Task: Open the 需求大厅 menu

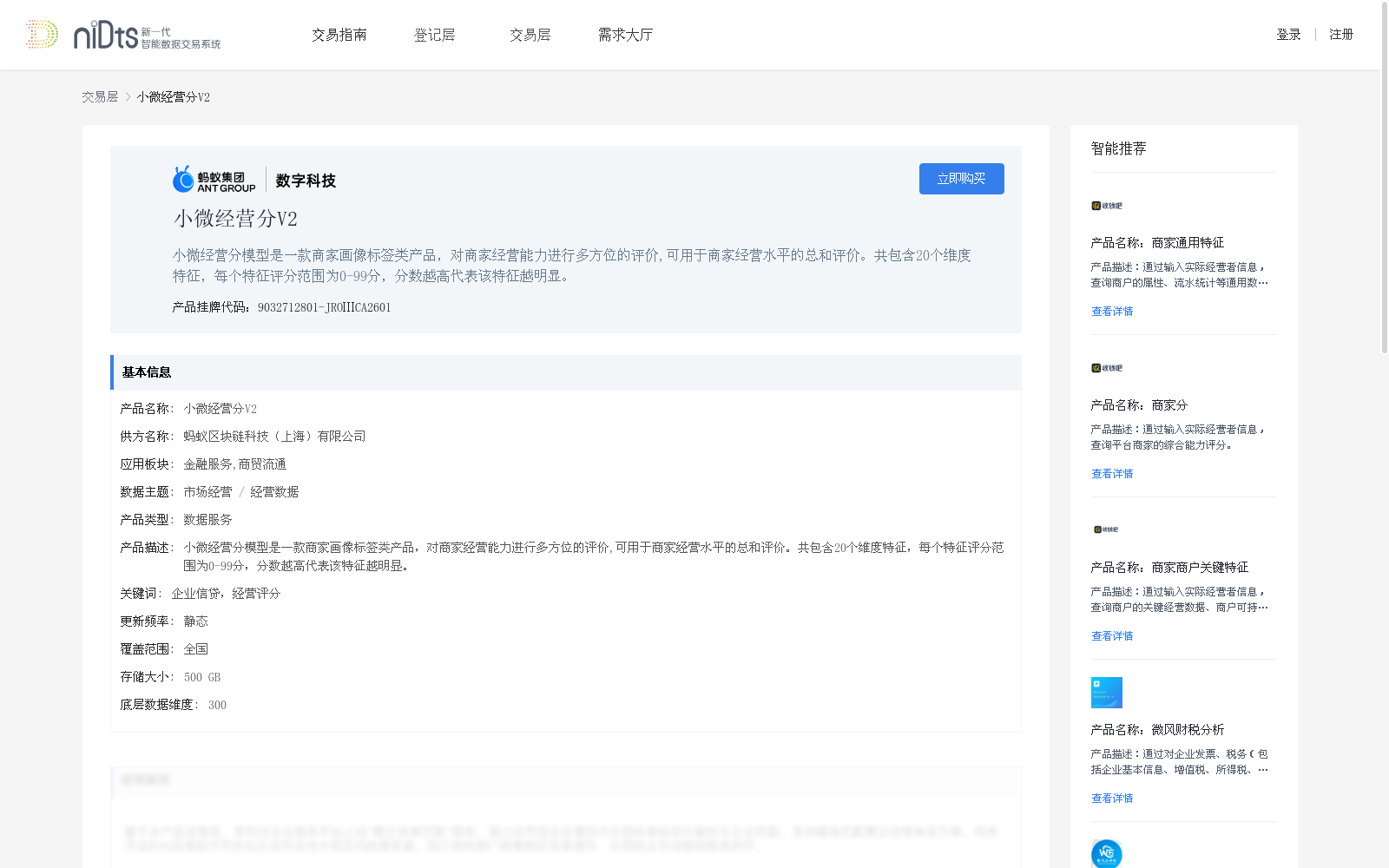Action: coord(625,35)
